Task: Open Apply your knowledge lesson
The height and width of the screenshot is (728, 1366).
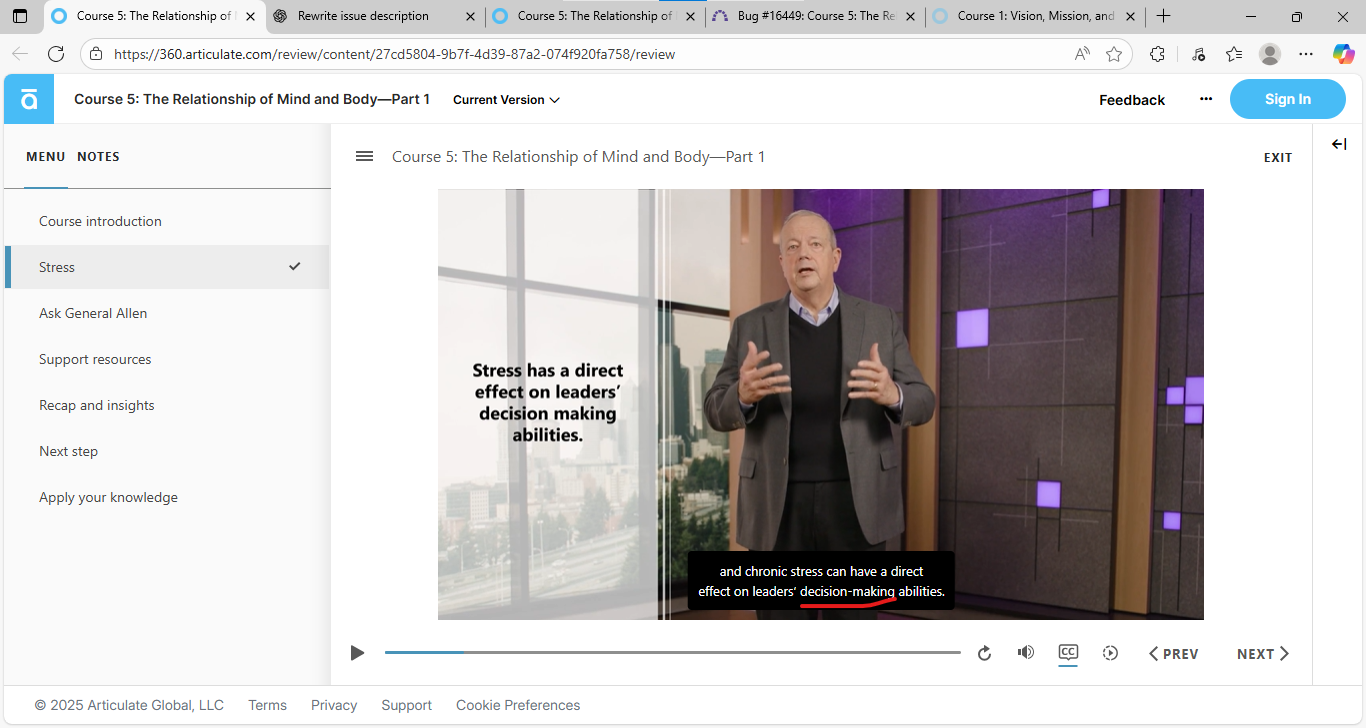Action: tap(167, 497)
